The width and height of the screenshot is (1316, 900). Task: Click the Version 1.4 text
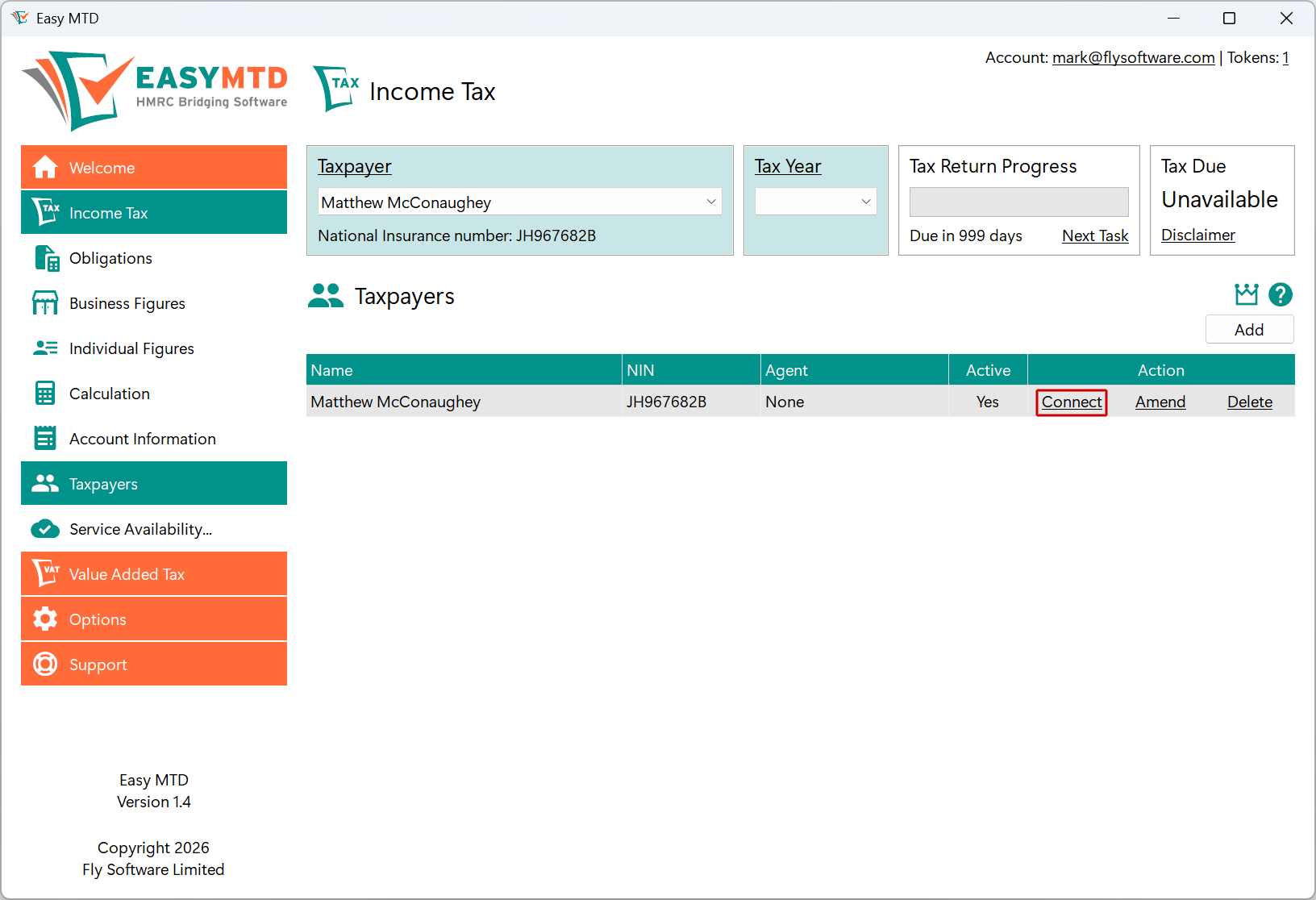[154, 802]
